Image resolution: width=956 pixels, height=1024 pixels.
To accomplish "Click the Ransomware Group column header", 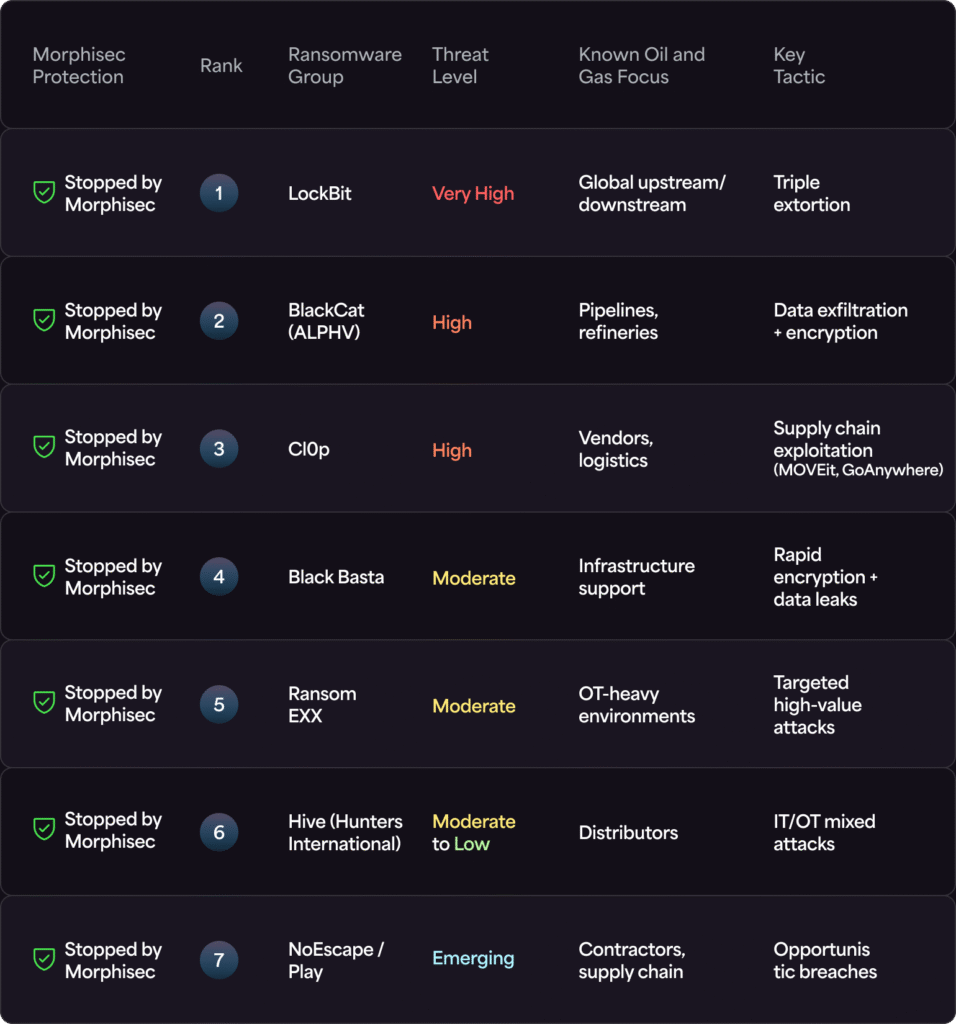I will pyautogui.click(x=344, y=65).
